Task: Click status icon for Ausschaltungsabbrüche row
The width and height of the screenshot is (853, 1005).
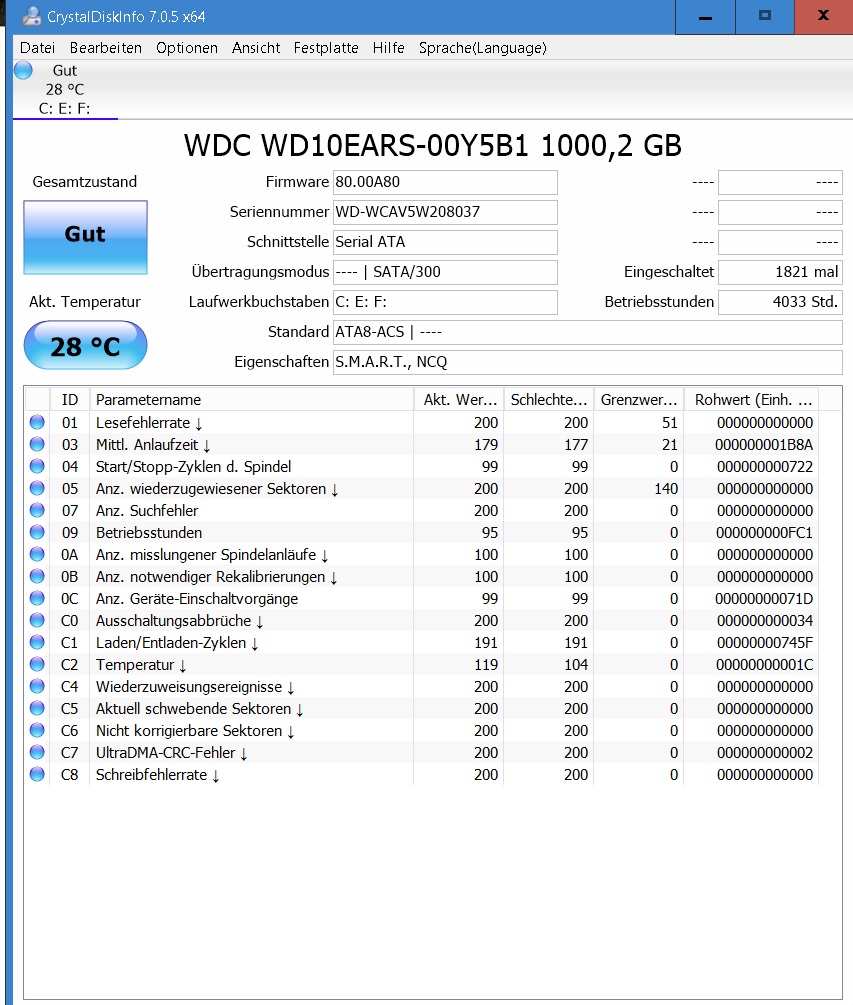Action: click(x=37, y=620)
